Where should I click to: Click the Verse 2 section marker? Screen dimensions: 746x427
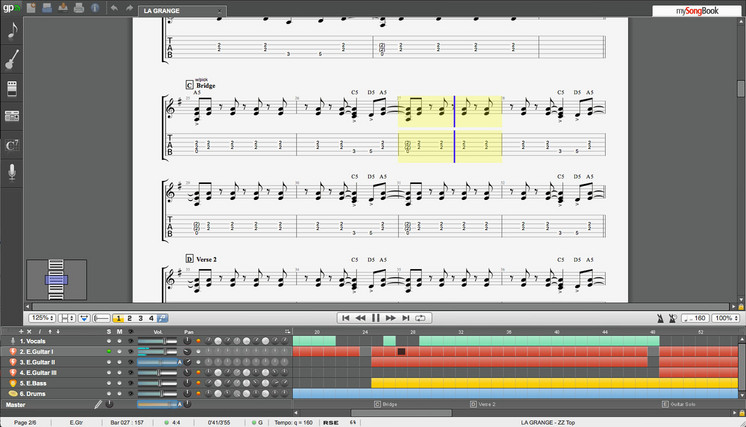click(x=483, y=404)
